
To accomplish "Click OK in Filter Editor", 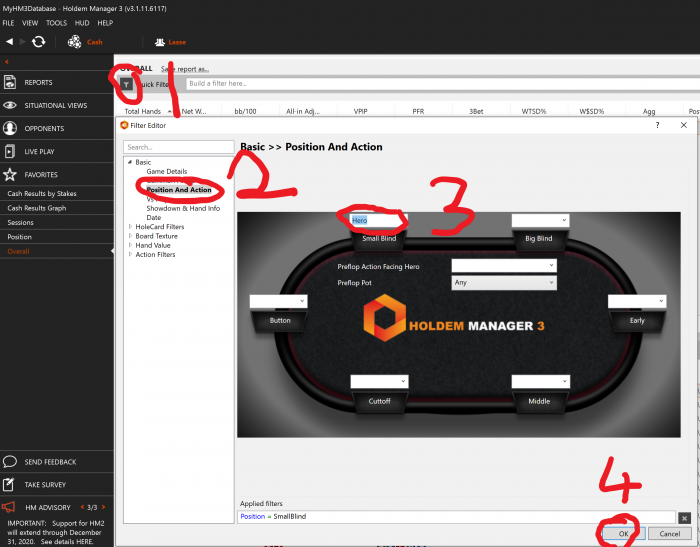I will tap(623, 534).
